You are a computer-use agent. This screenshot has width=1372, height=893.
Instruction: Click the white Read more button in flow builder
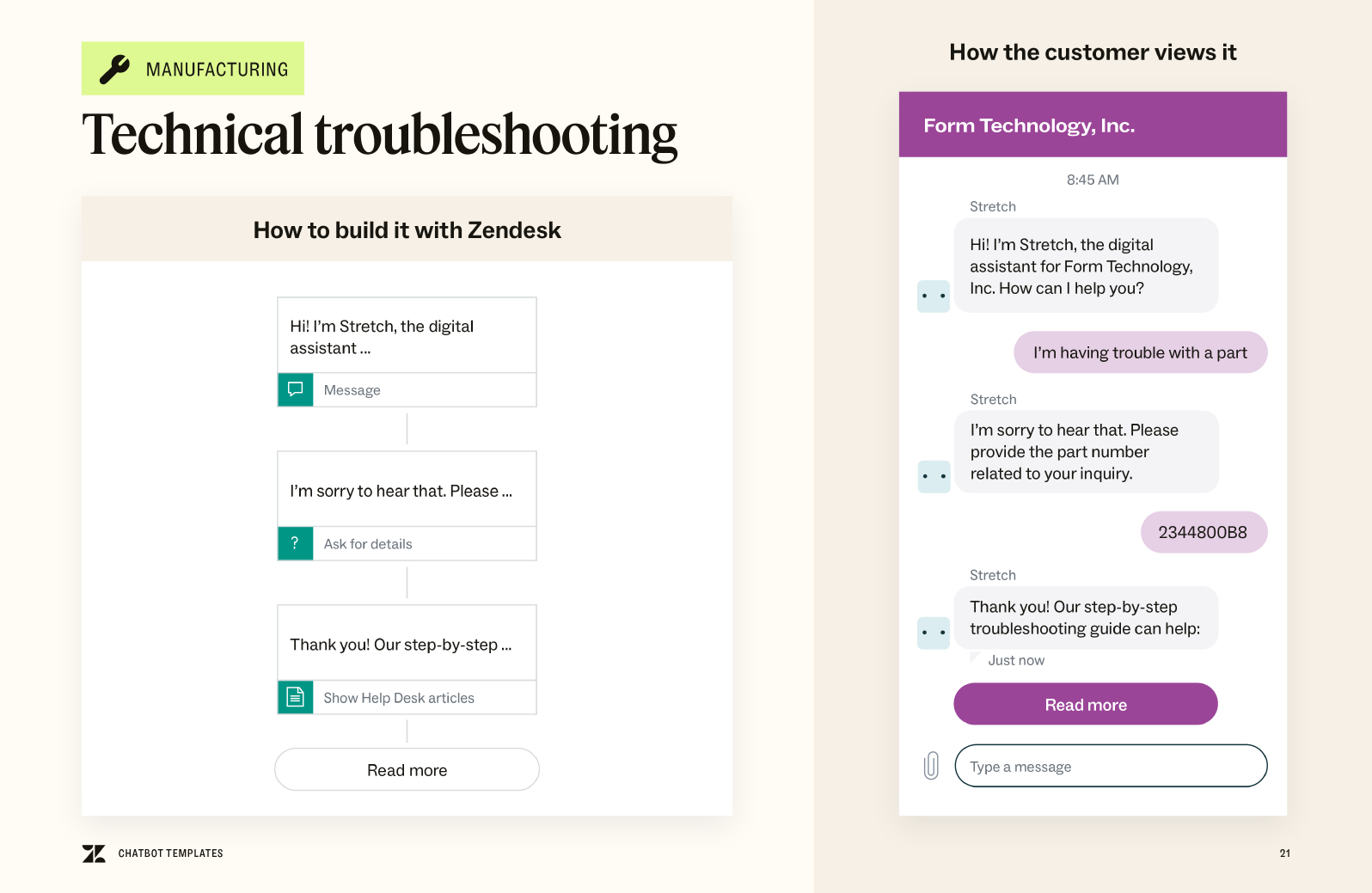pyautogui.click(x=407, y=769)
